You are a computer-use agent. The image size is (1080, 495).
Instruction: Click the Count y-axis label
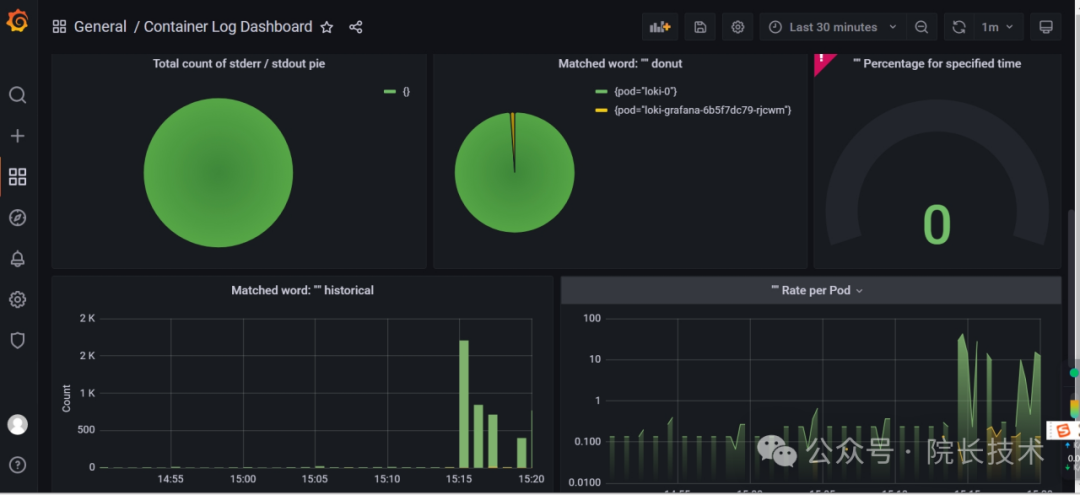click(x=67, y=398)
